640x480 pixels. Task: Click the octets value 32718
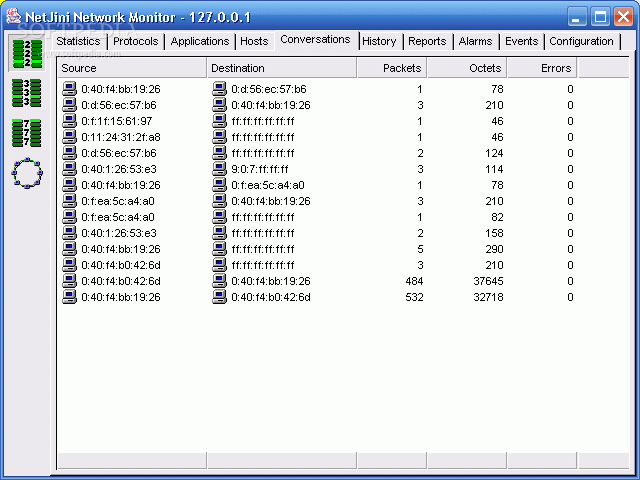pyautogui.click(x=488, y=297)
